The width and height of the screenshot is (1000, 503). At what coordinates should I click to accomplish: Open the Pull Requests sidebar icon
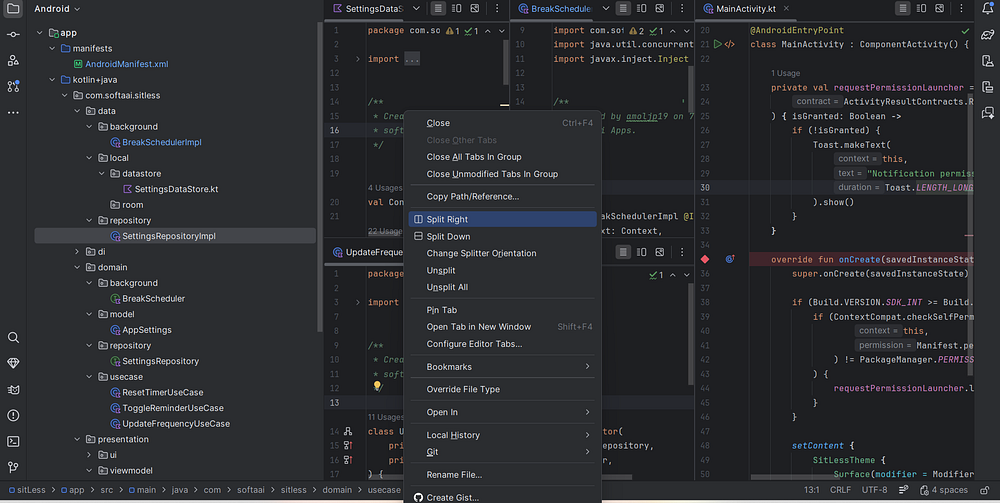click(x=13, y=86)
